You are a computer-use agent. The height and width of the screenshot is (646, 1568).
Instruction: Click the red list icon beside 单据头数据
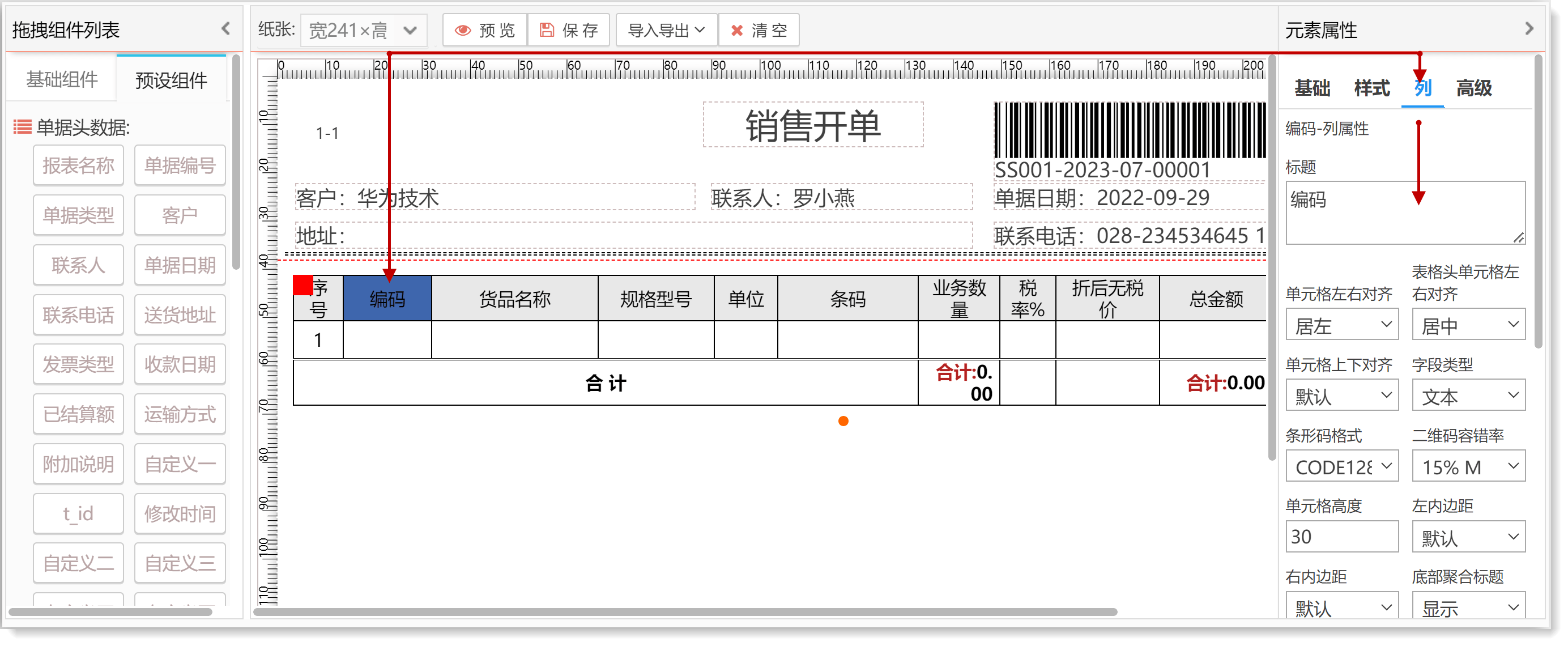point(23,126)
